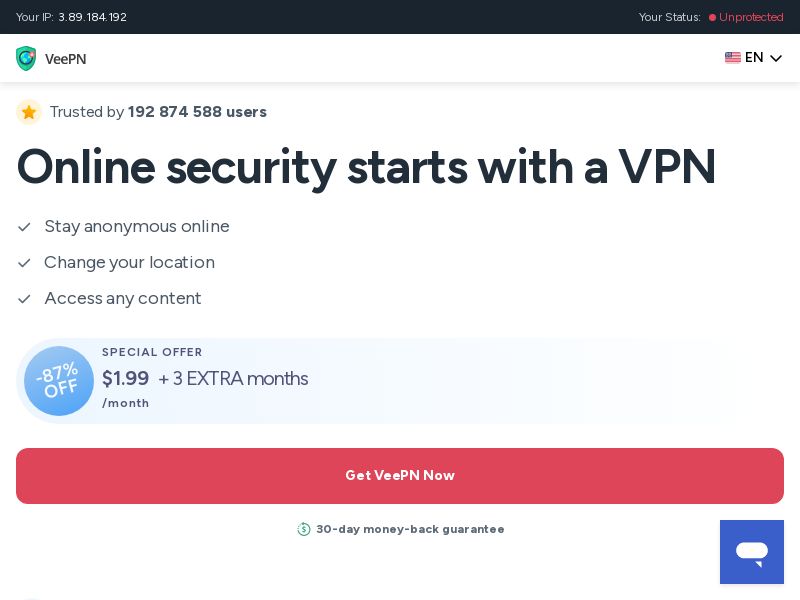Click the Unprotected status indicator dot
The image size is (800, 600).
[x=712, y=17]
